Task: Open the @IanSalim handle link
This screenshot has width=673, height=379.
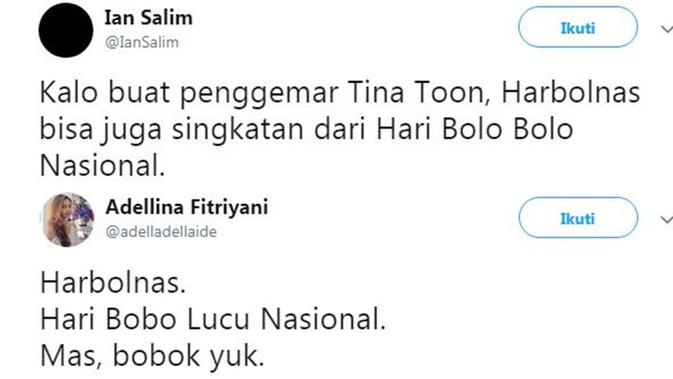Action: tap(142, 42)
